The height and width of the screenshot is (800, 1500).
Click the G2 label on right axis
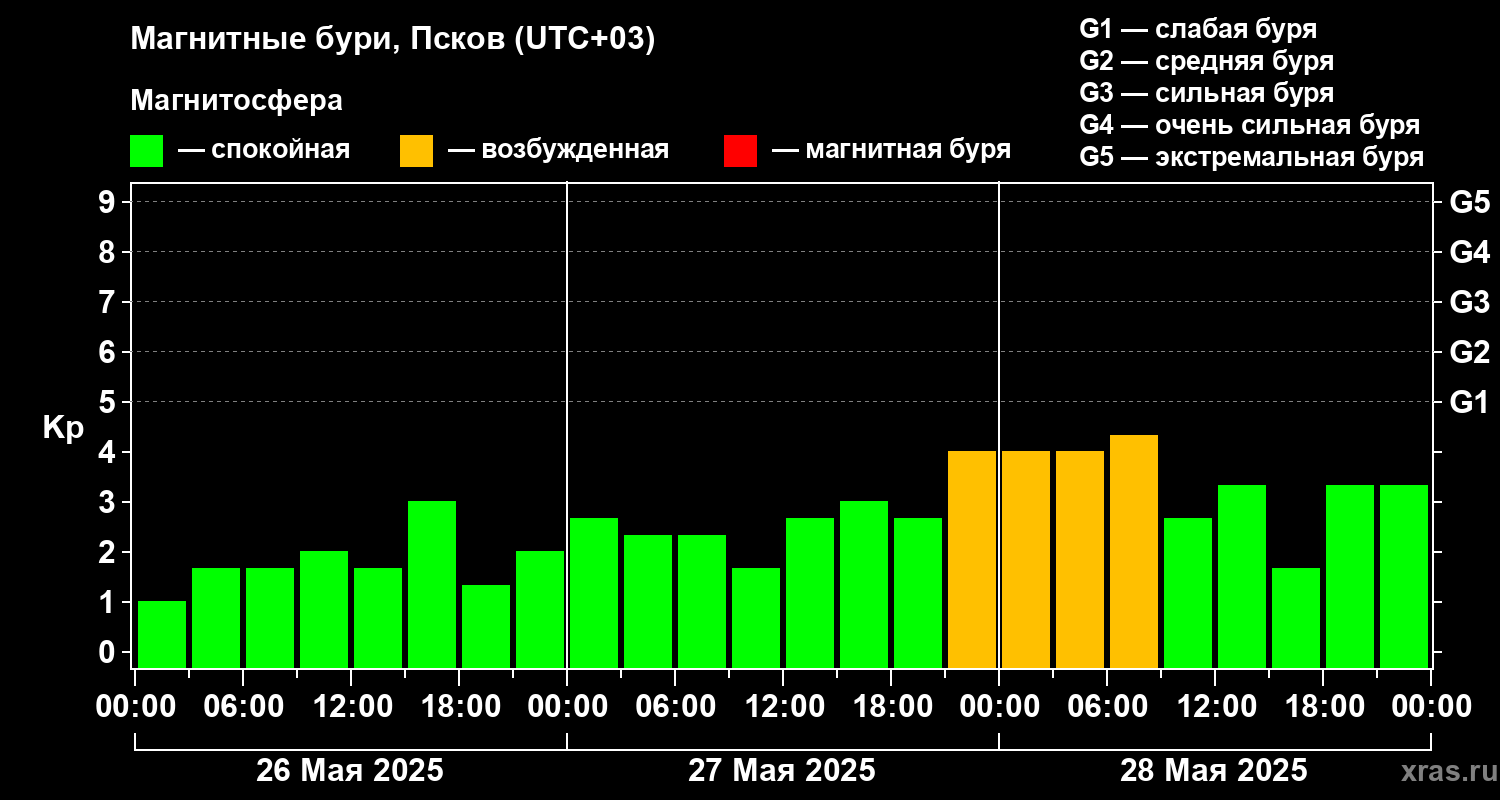click(1469, 352)
